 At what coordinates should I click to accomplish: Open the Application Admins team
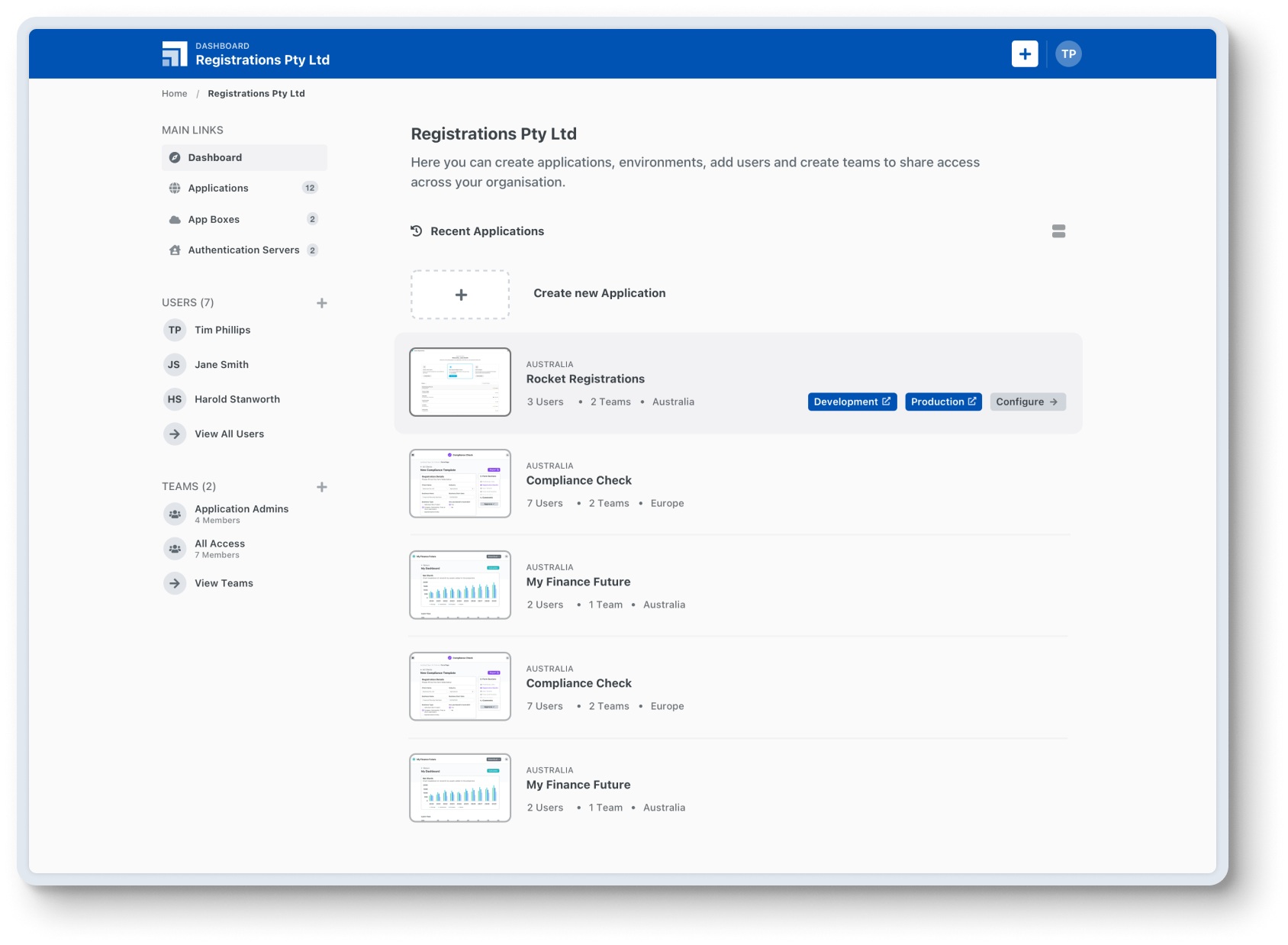[241, 514]
